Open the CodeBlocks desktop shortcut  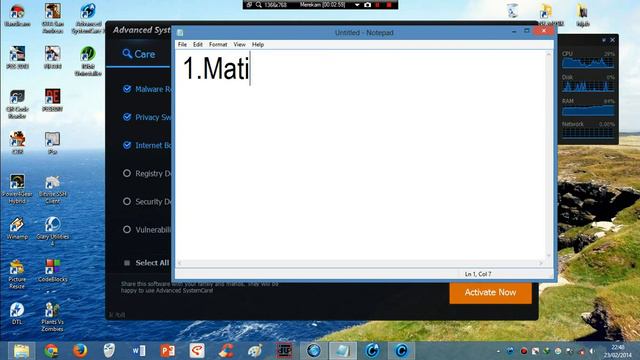pyautogui.click(x=52, y=271)
